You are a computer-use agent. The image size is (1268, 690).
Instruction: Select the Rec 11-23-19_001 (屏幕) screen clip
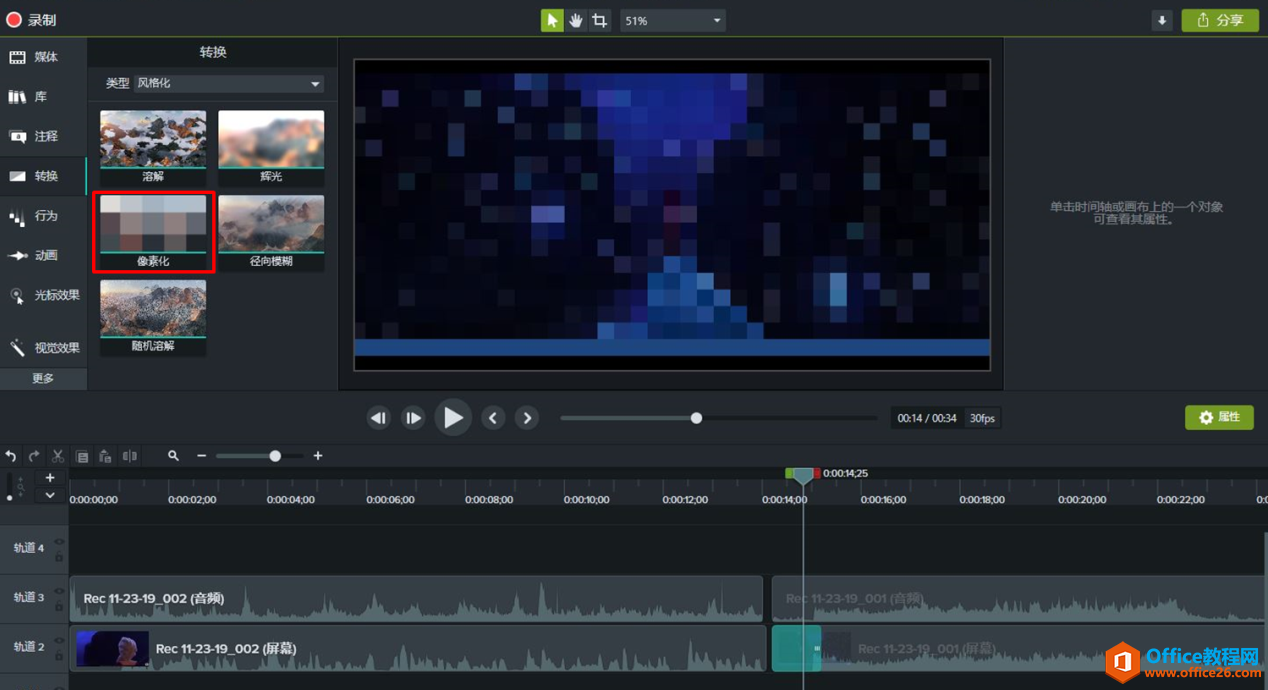(1019, 648)
